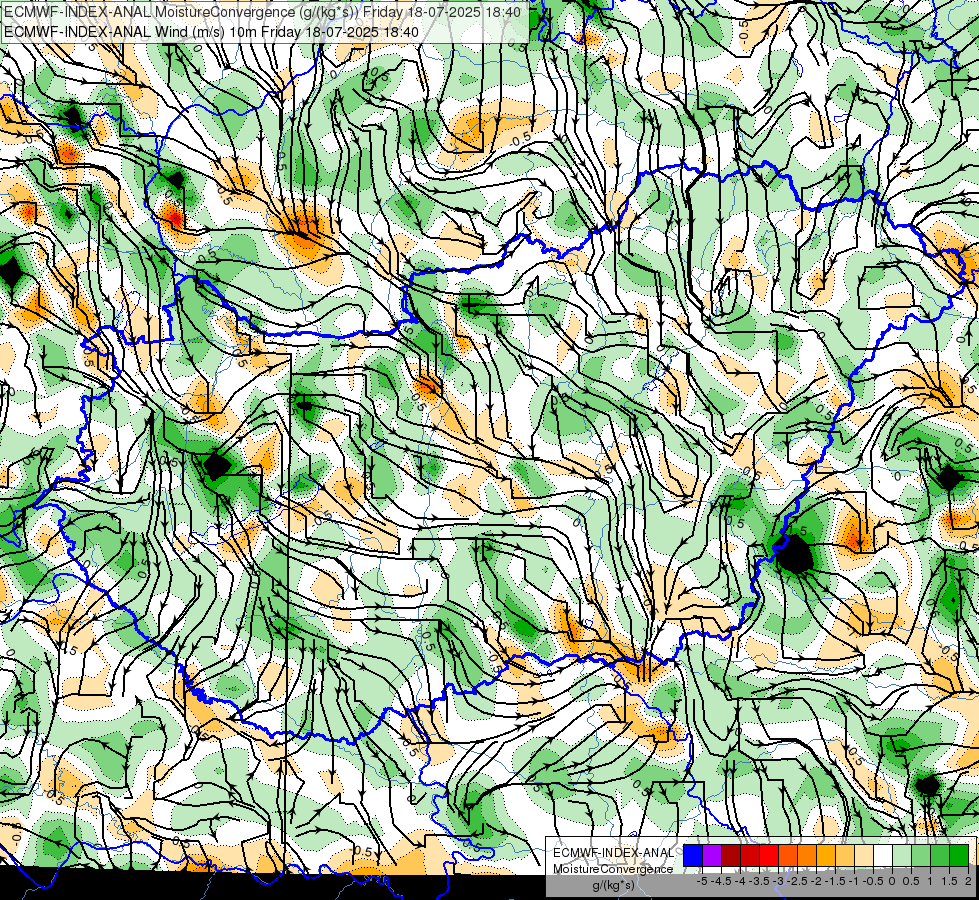
Task: Click the g/(kg*s) unit label in legend
Action: point(613,886)
